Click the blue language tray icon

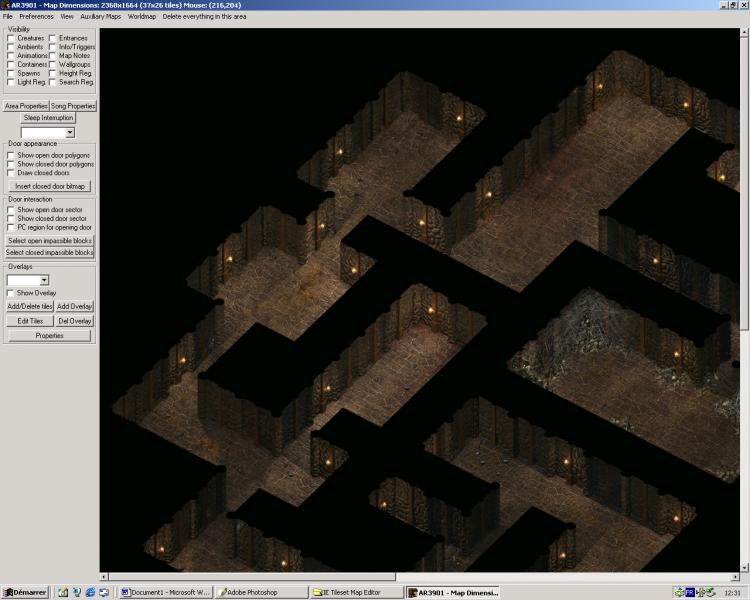click(690, 592)
